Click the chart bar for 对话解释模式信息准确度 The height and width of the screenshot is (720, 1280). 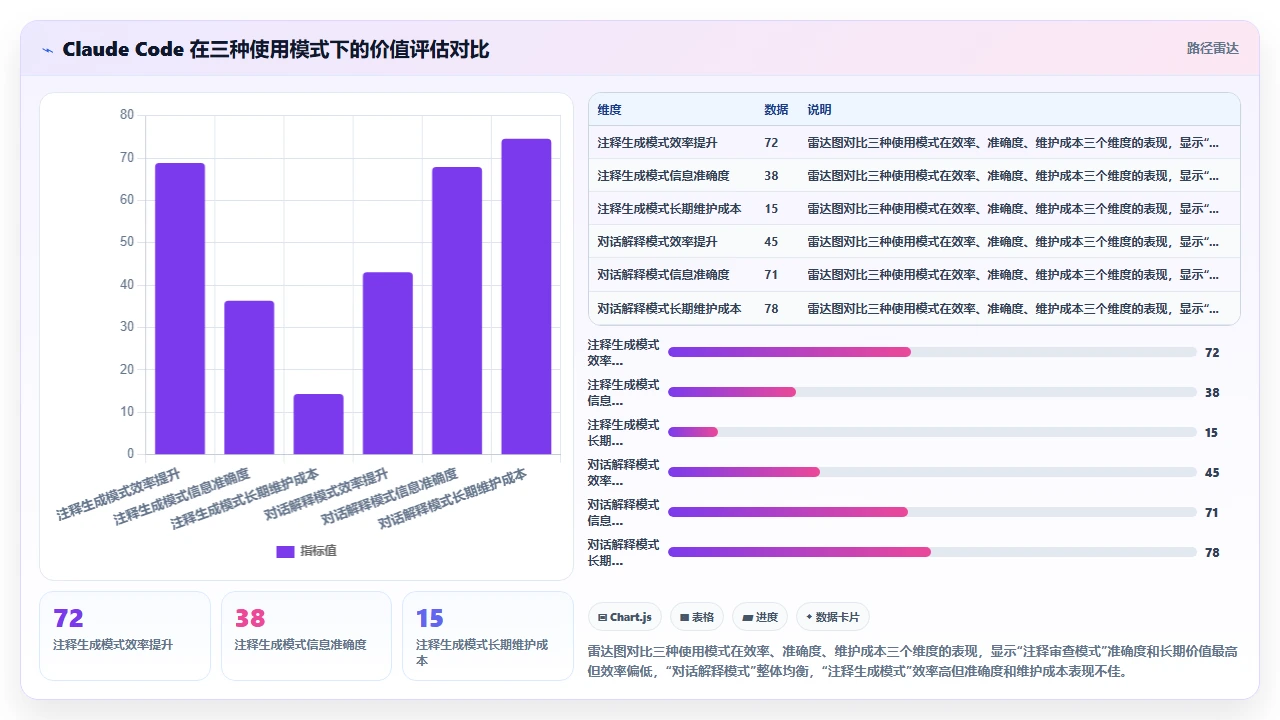[x=457, y=310]
